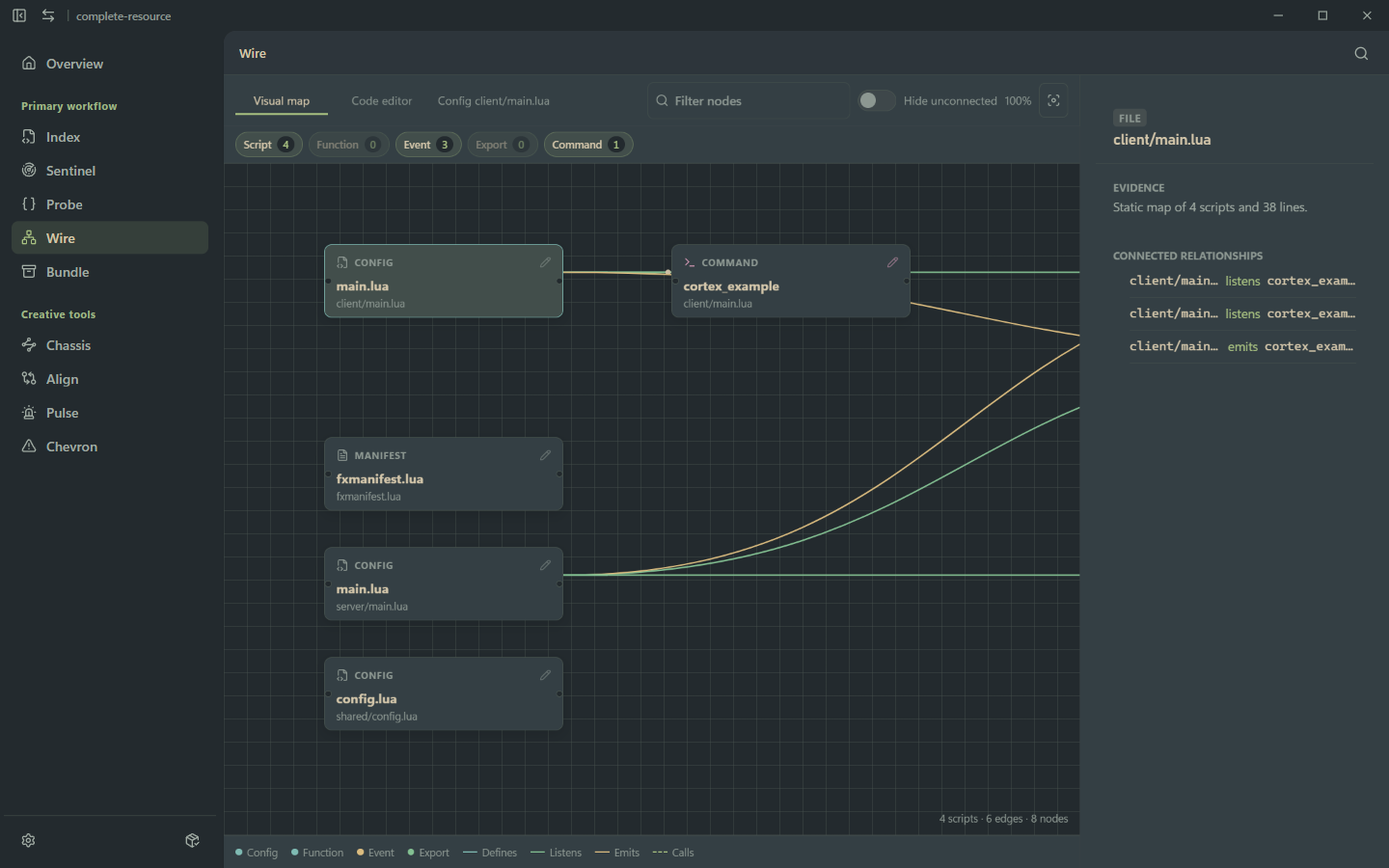Viewport: 1389px width, 868px height.
Task: Select the cortex_example command node
Action: point(791,282)
